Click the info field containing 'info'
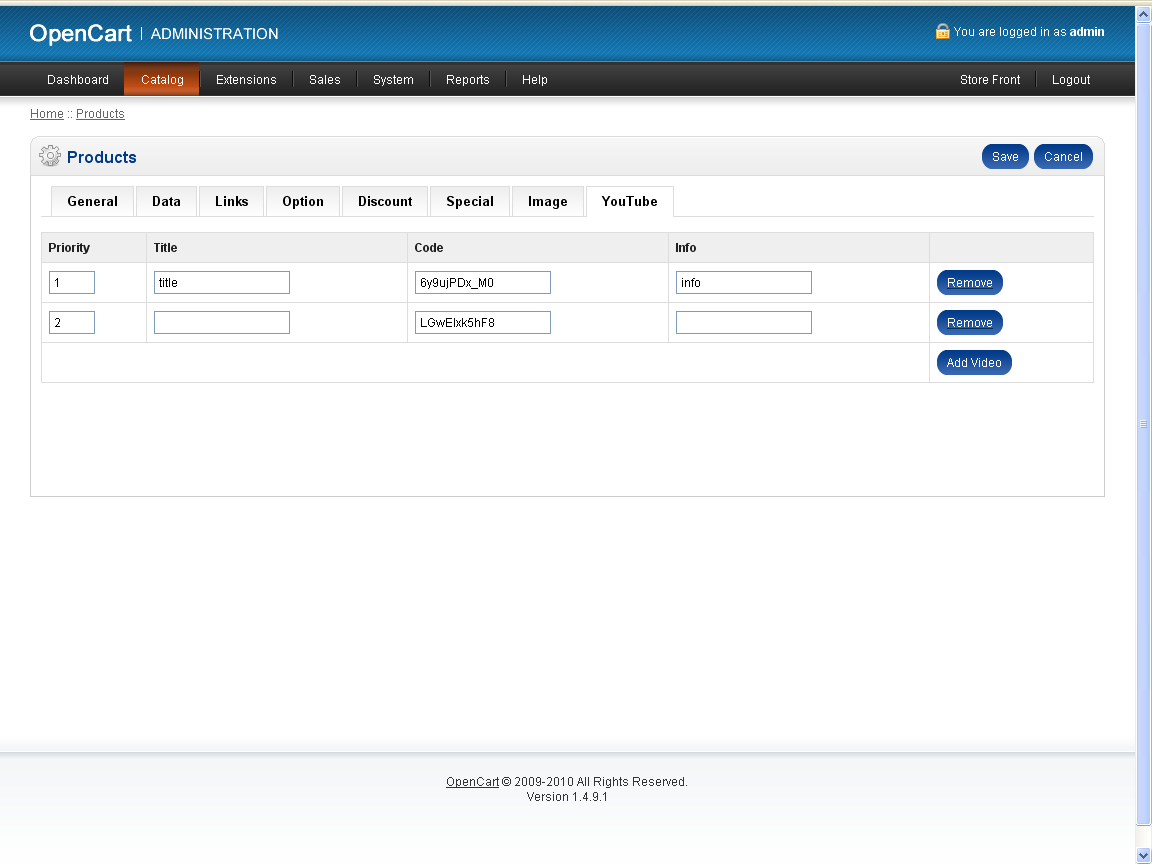 [744, 283]
